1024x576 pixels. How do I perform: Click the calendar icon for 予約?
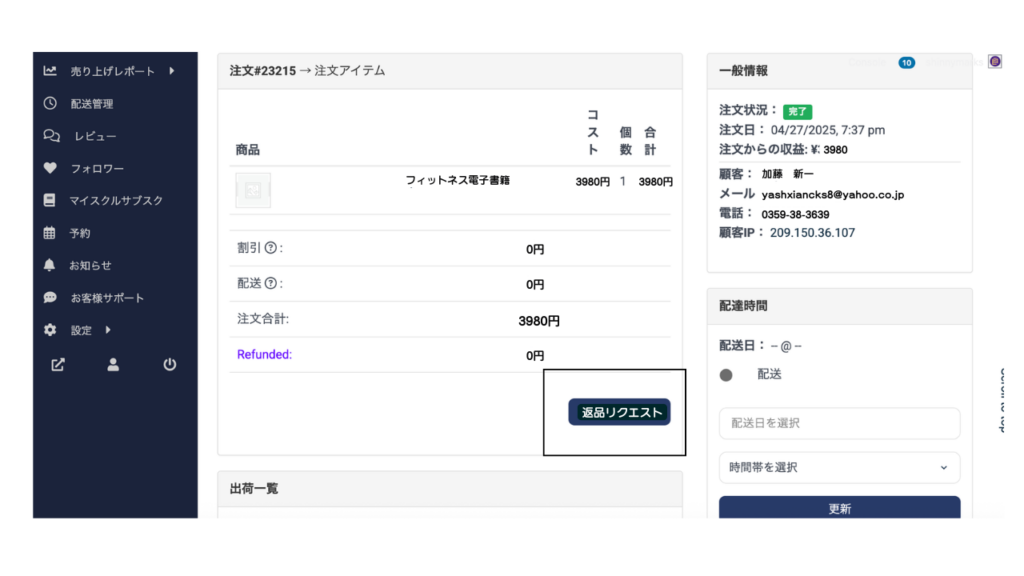[x=50, y=232]
